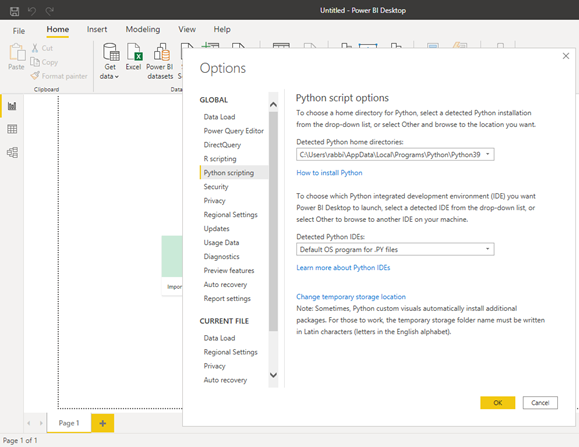Select Current File Data Load option
The image size is (579, 447).
pos(219,338)
